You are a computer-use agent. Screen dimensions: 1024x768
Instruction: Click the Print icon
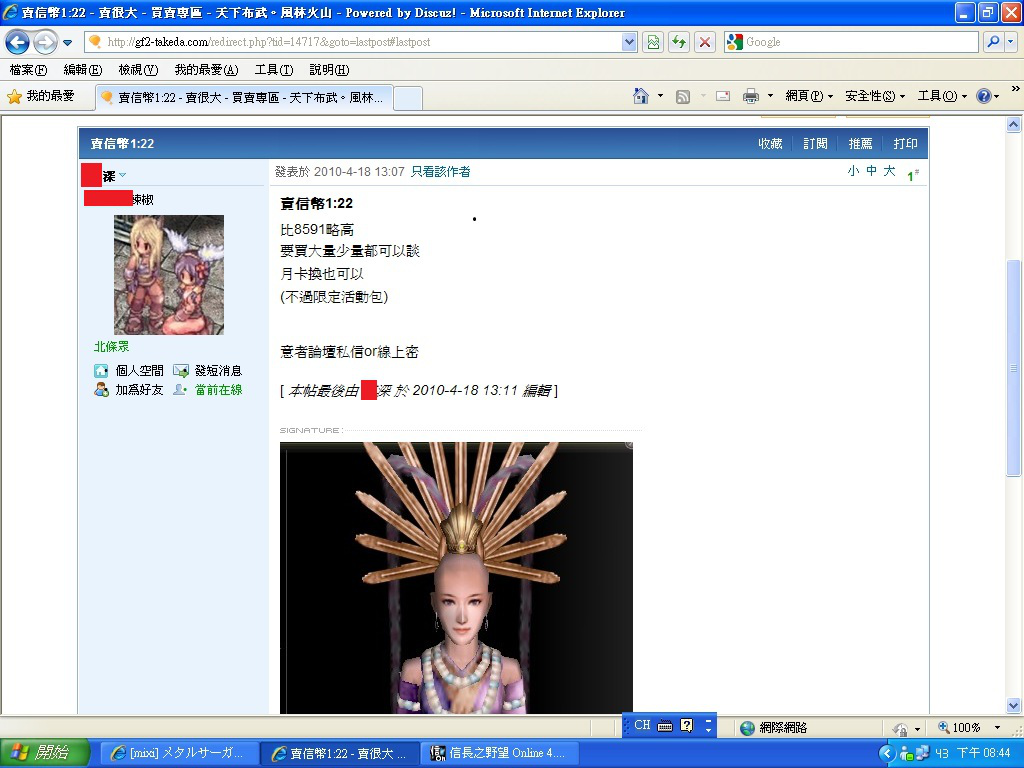coord(751,97)
